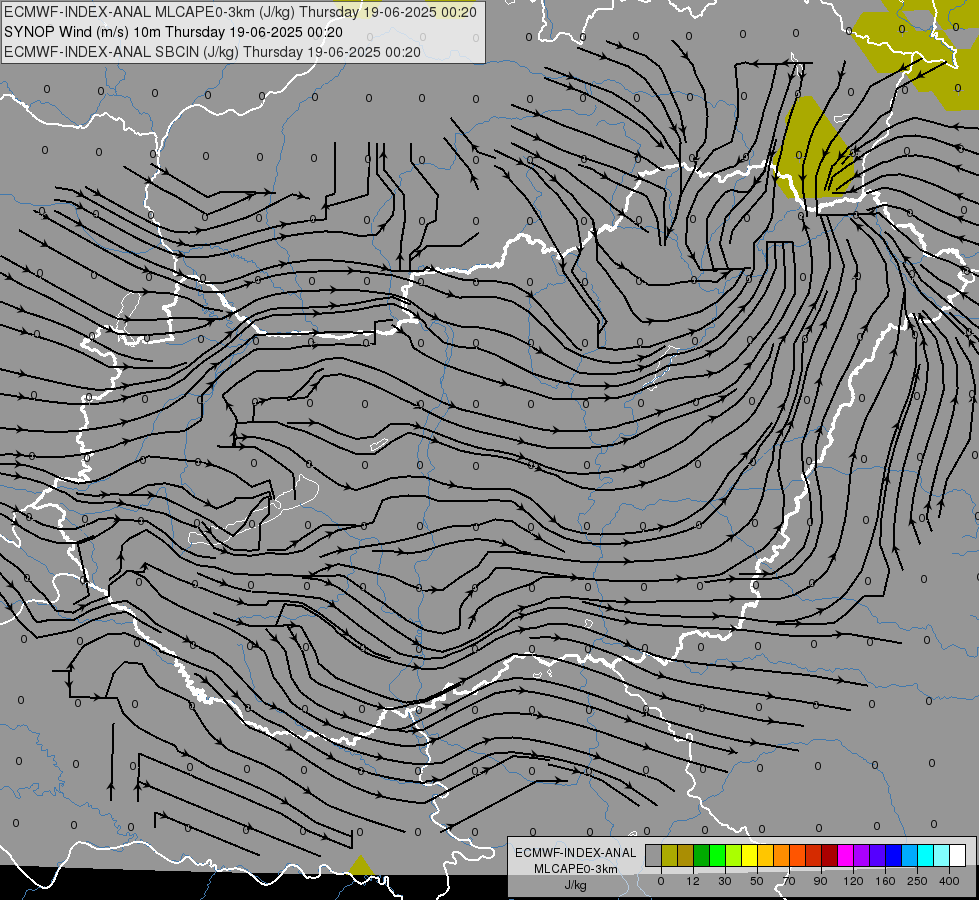Click the white swatch above the 400 label
Screen dimensions: 979x900
[957, 856]
